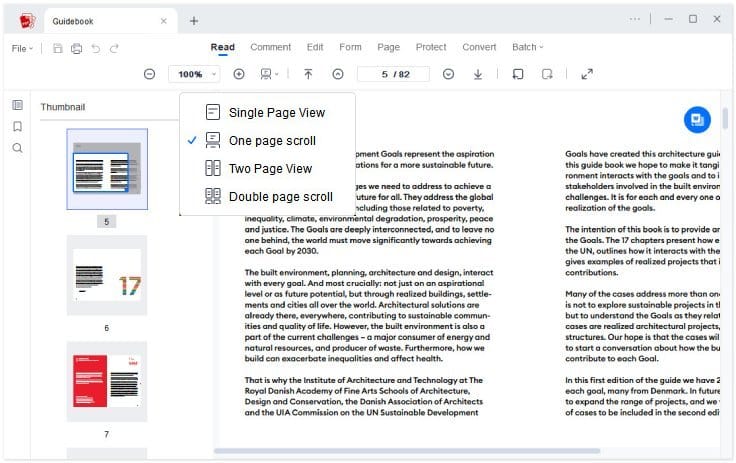Switch to the Edit tab
Screen dimensions: 736x463
pyautogui.click(x=315, y=47)
